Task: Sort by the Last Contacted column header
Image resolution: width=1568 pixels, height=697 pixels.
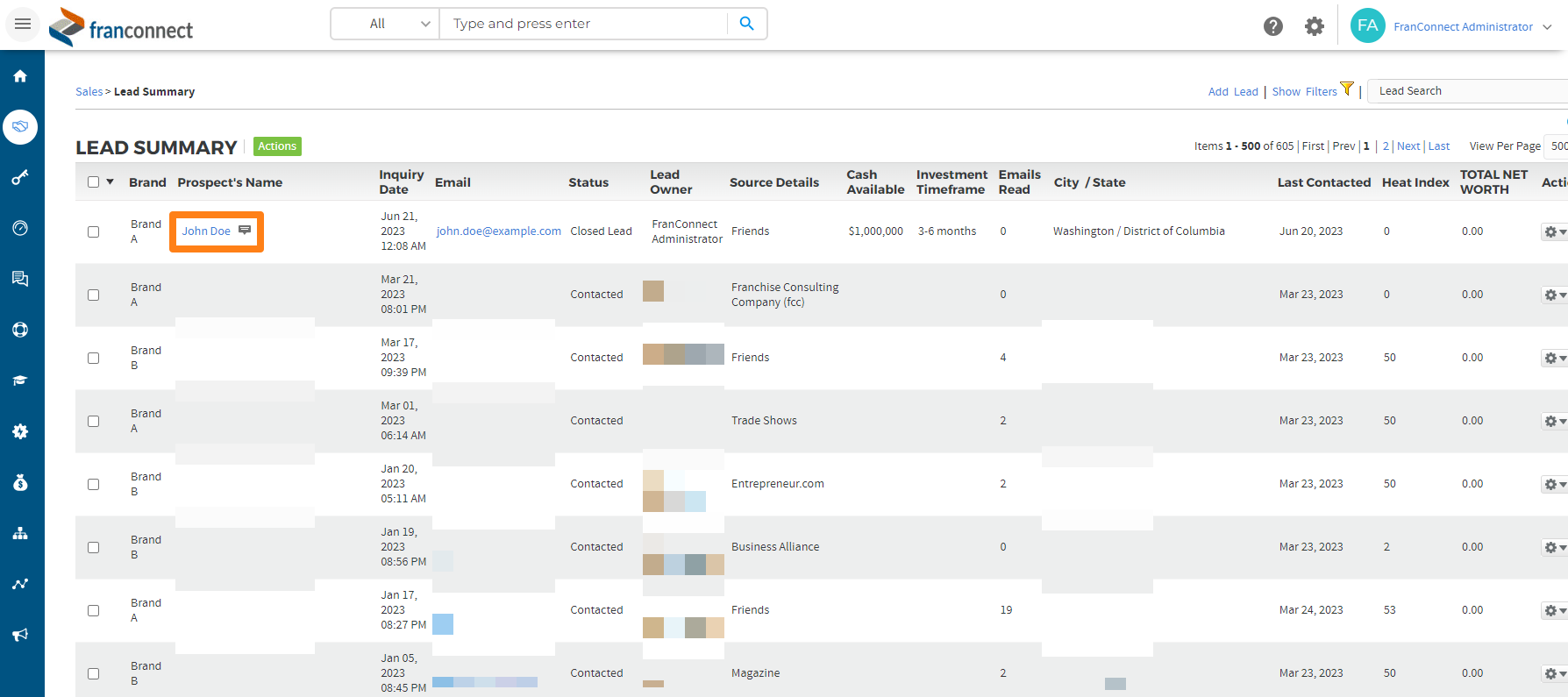Action: (x=1324, y=182)
